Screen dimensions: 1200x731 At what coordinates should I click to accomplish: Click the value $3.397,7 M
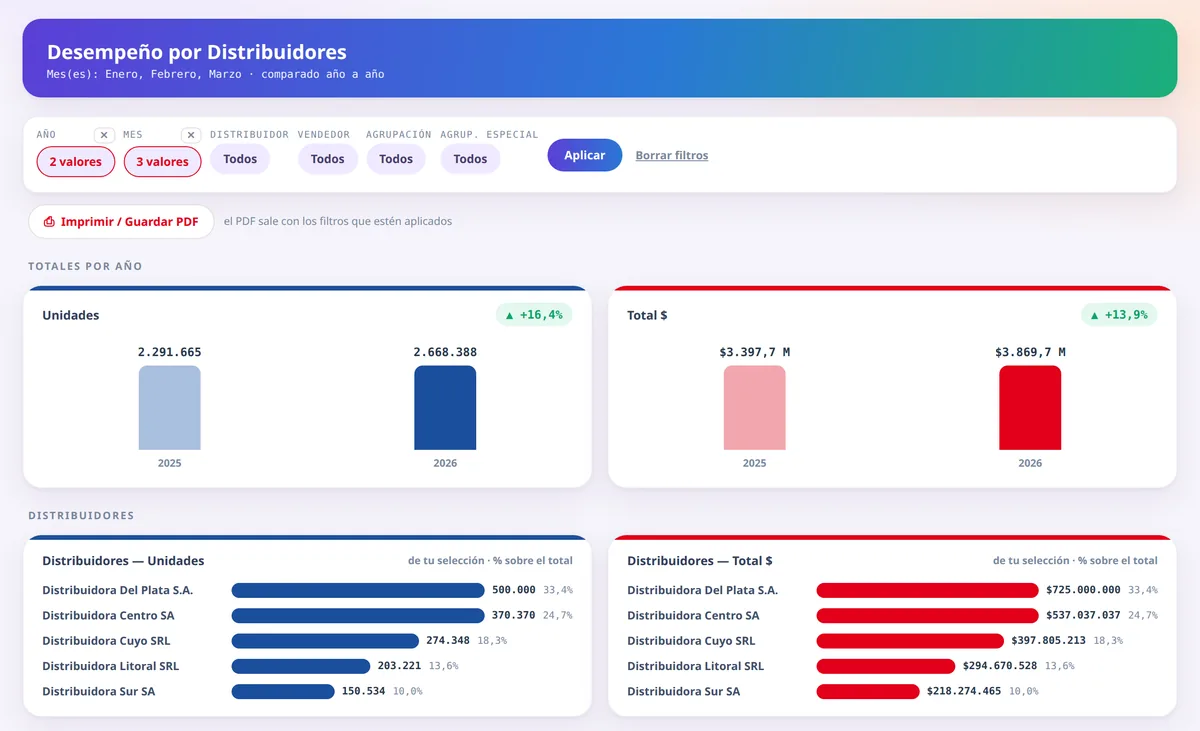(x=755, y=352)
